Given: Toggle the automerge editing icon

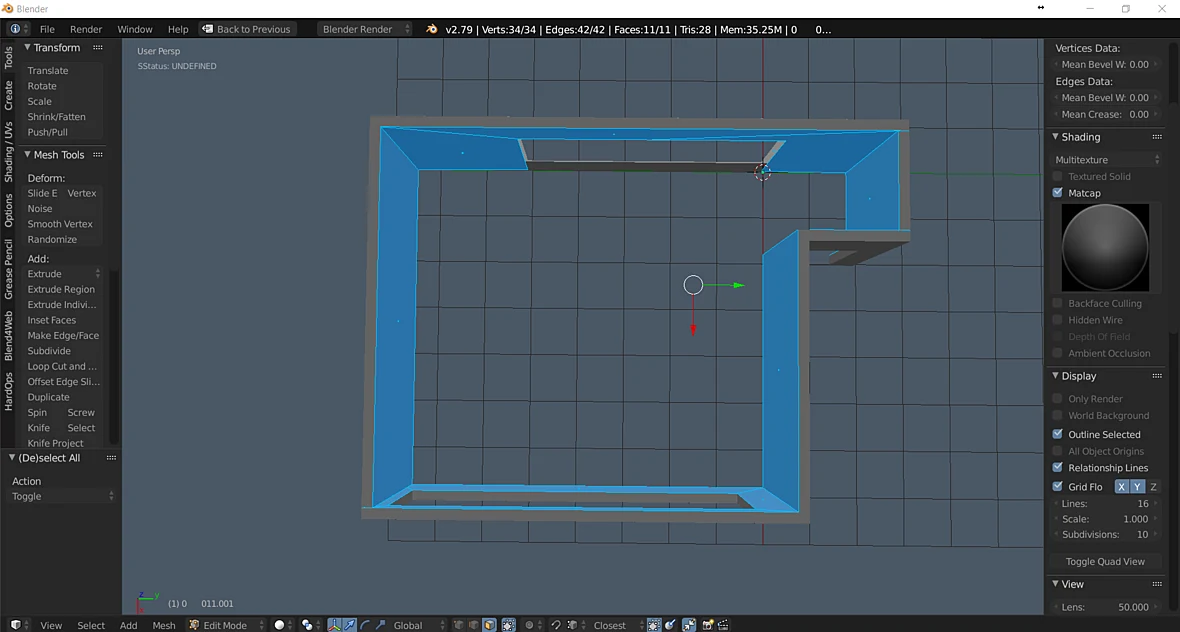Looking at the screenshot, I should click(x=689, y=624).
